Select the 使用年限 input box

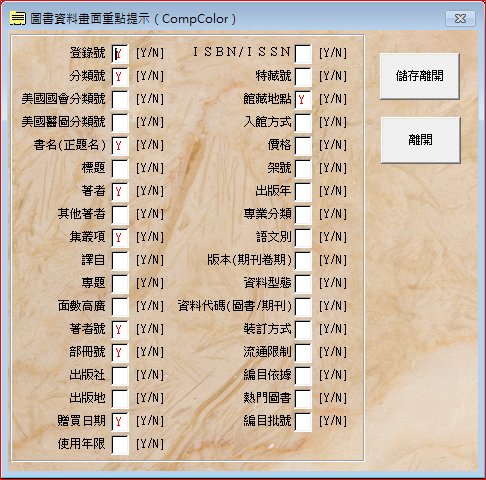[x=120, y=445]
